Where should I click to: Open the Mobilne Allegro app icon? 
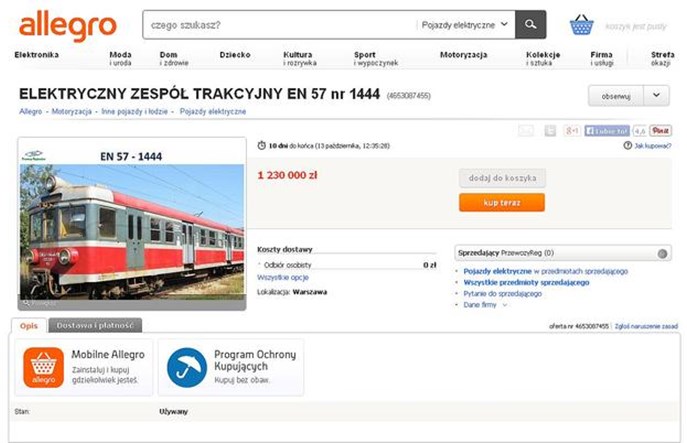43,368
